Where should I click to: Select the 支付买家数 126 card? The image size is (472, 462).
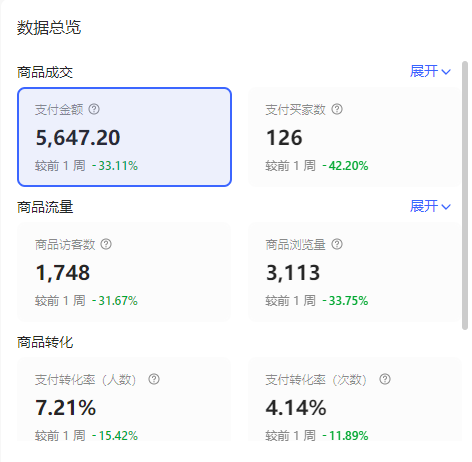click(x=355, y=137)
